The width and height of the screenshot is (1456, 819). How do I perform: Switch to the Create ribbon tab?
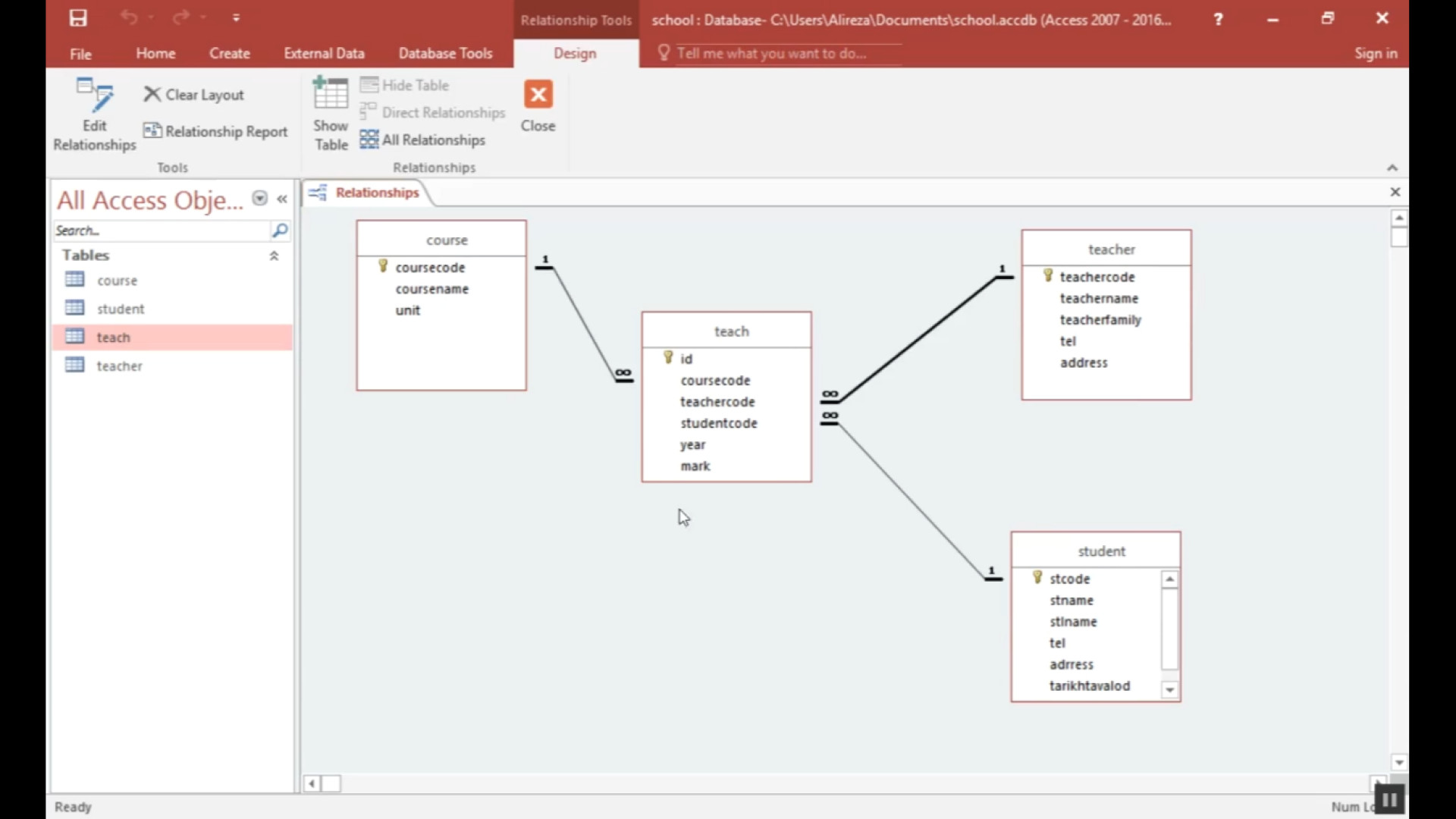pyautogui.click(x=229, y=53)
